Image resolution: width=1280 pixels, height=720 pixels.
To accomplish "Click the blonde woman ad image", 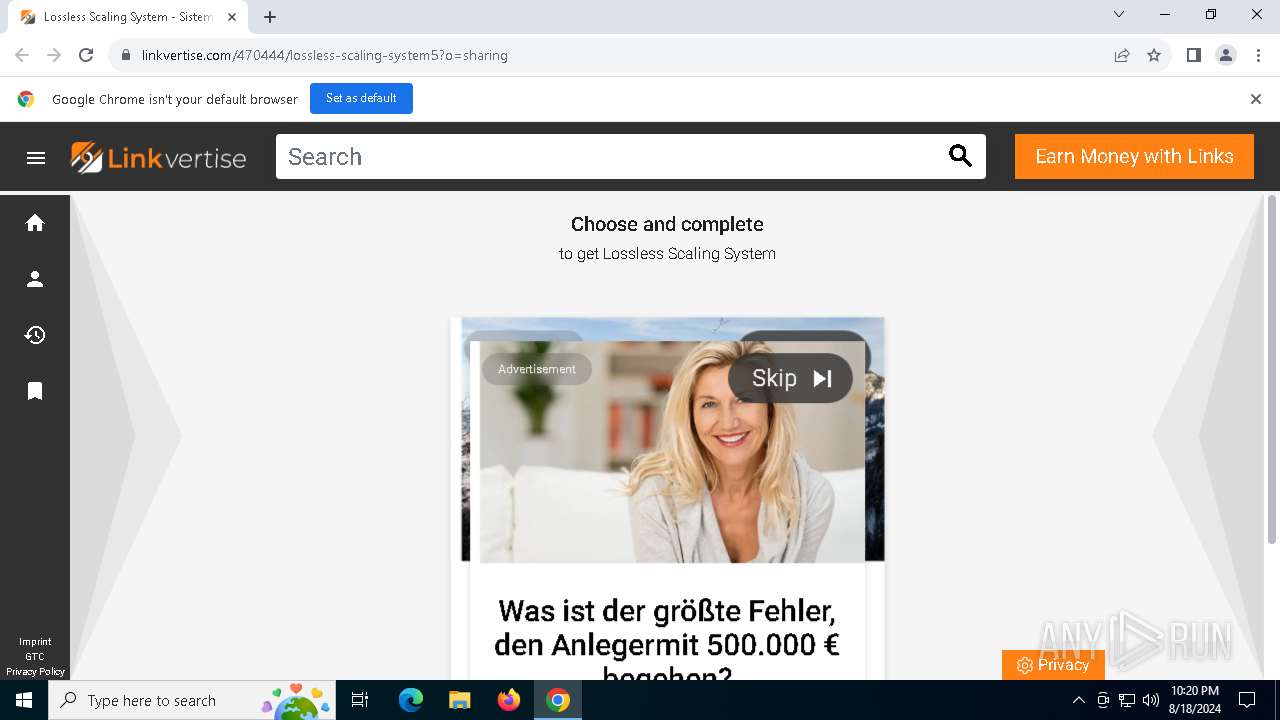I will 672,452.
